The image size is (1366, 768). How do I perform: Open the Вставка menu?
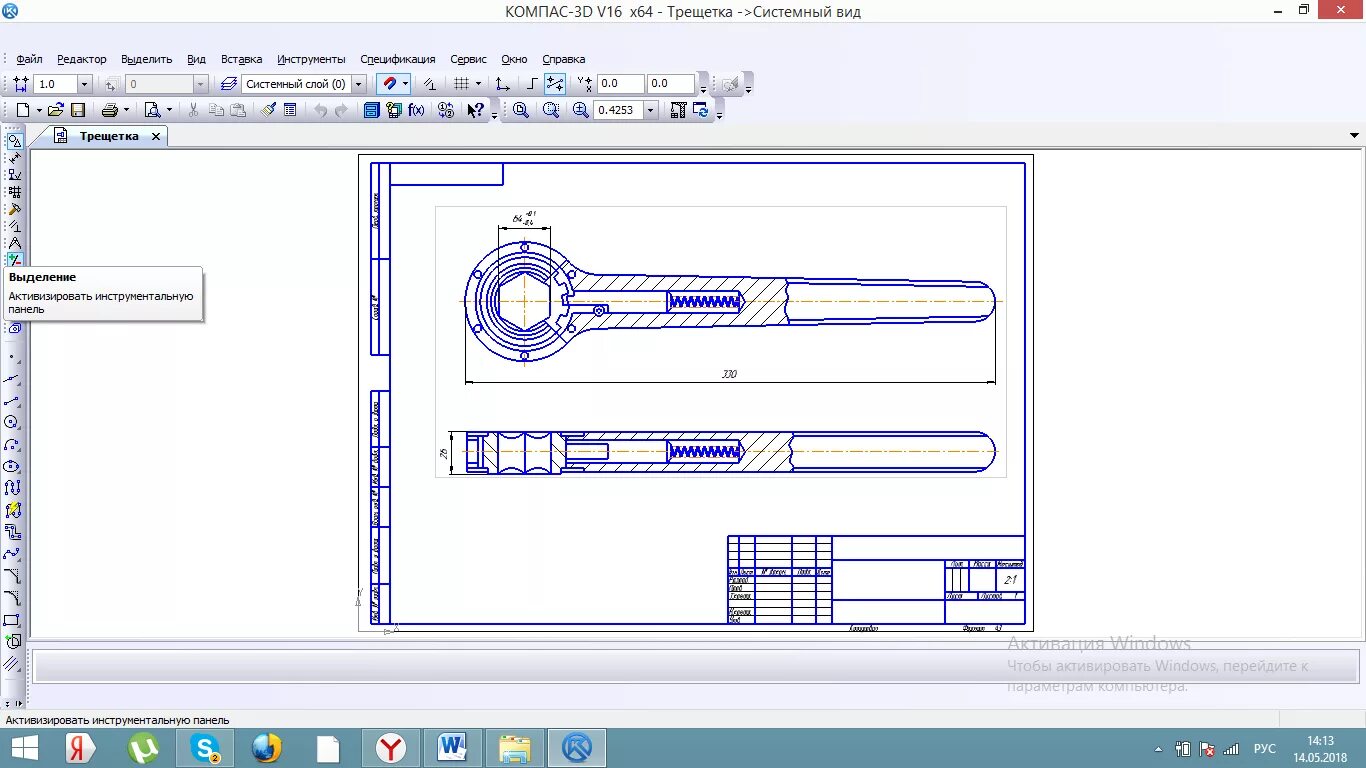(241, 59)
